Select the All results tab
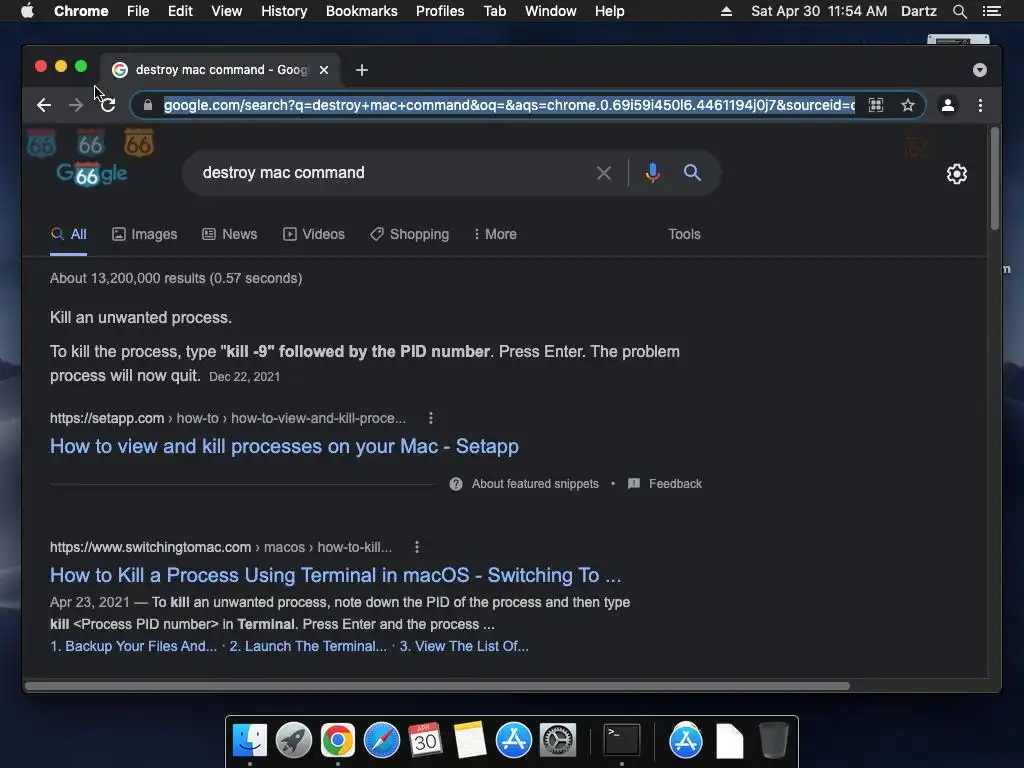This screenshot has width=1024, height=768. pos(69,234)
